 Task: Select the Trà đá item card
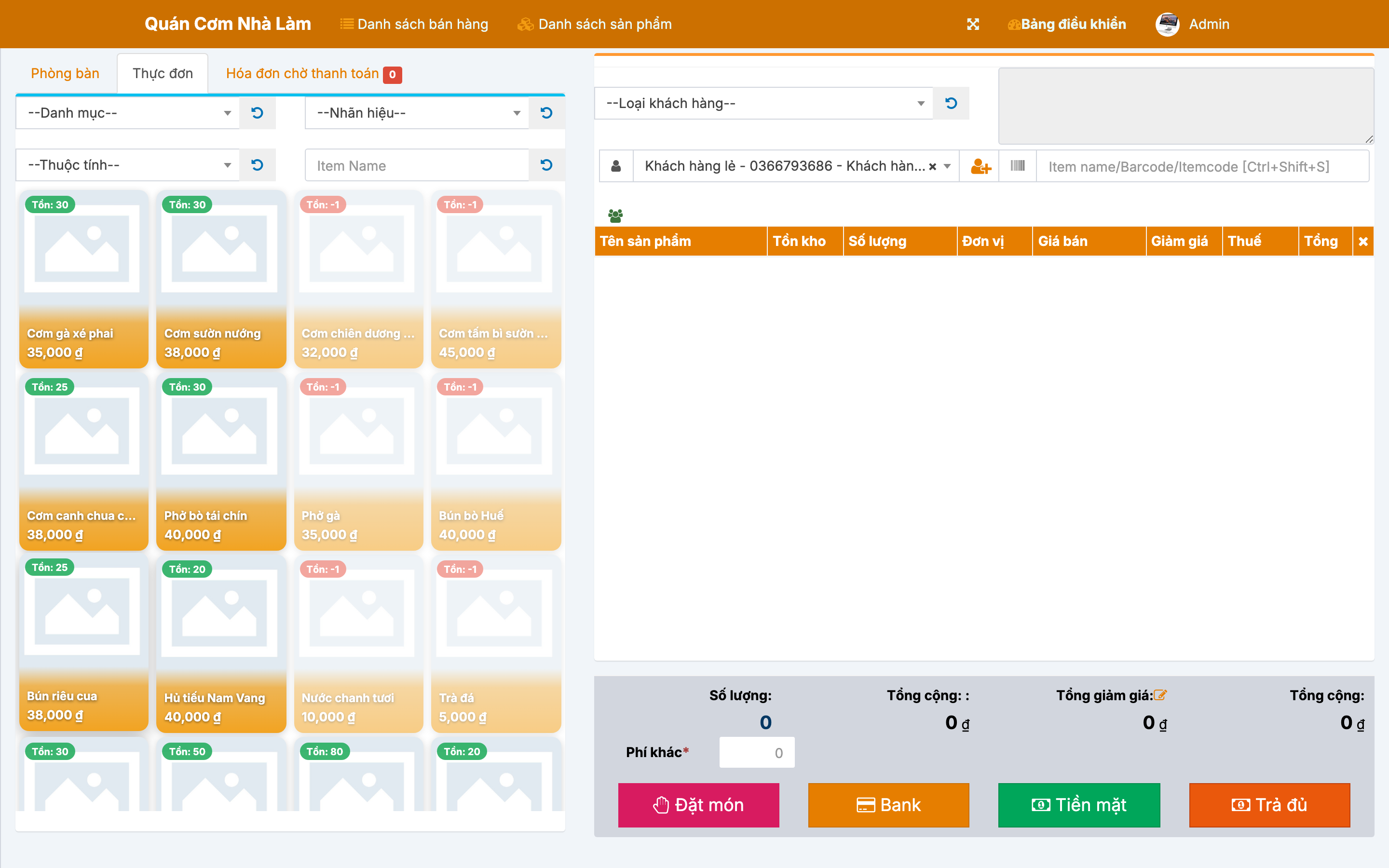coord(496,644)
